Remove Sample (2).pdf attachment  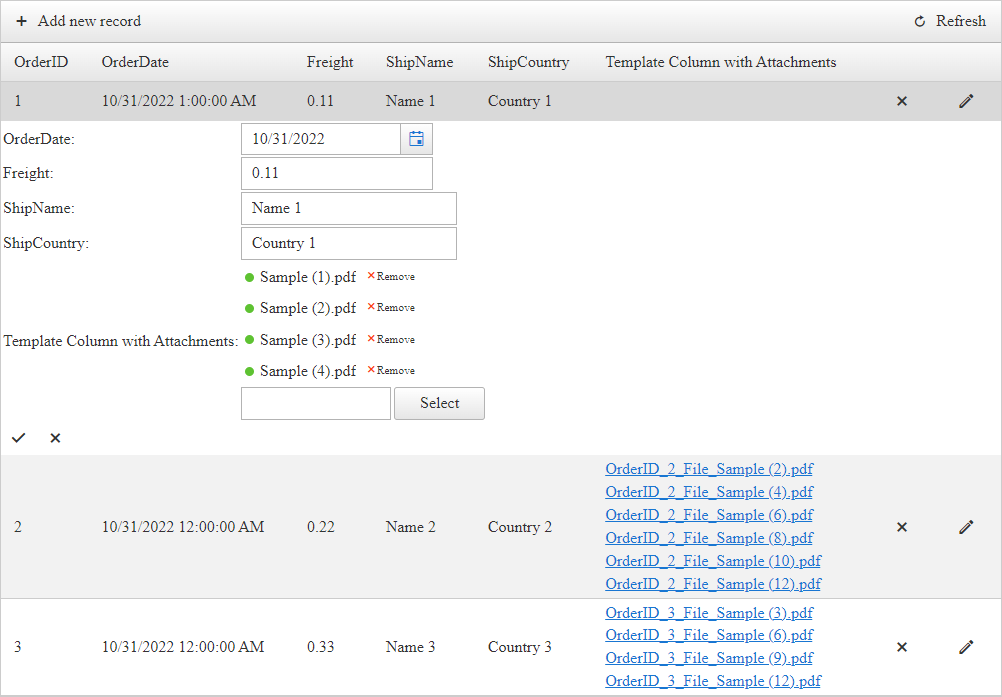point(391,307)
